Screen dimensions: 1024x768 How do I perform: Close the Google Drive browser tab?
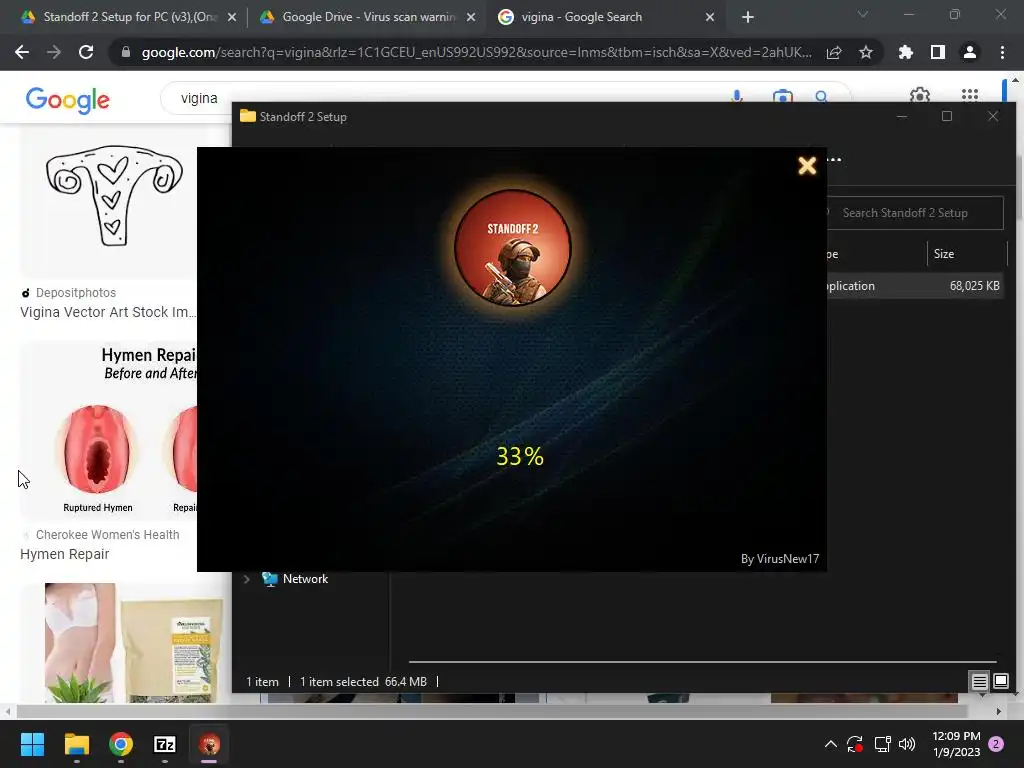(471, 18)
